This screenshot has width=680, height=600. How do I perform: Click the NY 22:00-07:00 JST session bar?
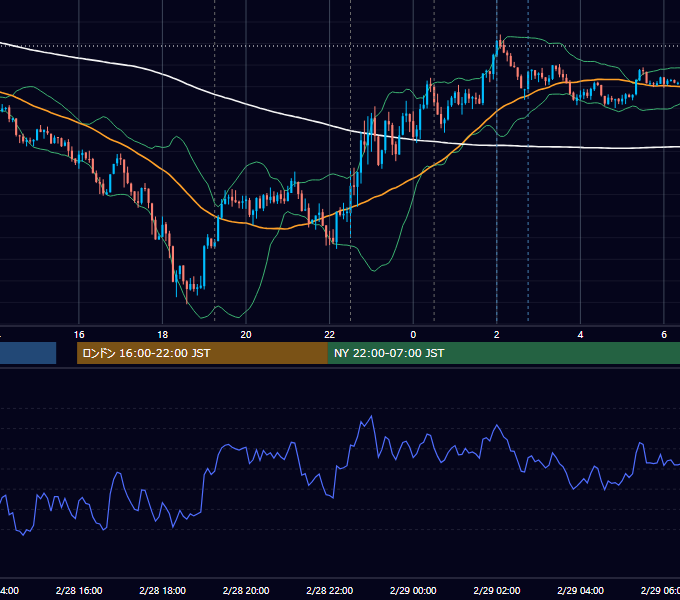coord(503,353)
